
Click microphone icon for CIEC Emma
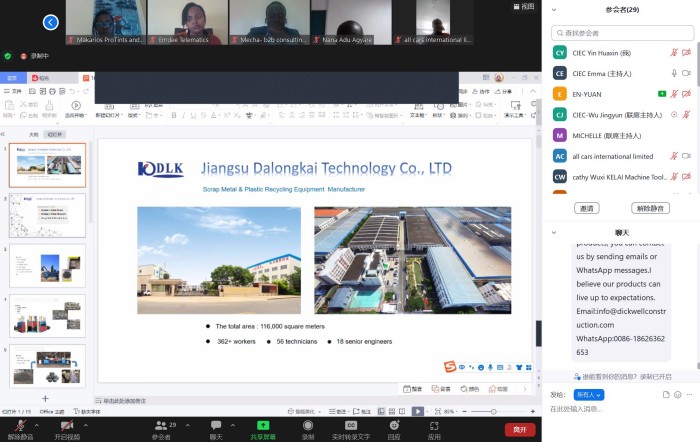coord(674,73)
